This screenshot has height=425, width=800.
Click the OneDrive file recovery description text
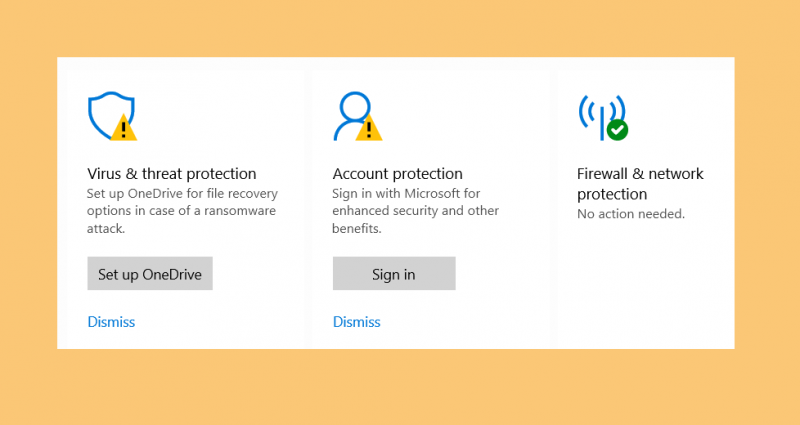click(x=182, y=211)
